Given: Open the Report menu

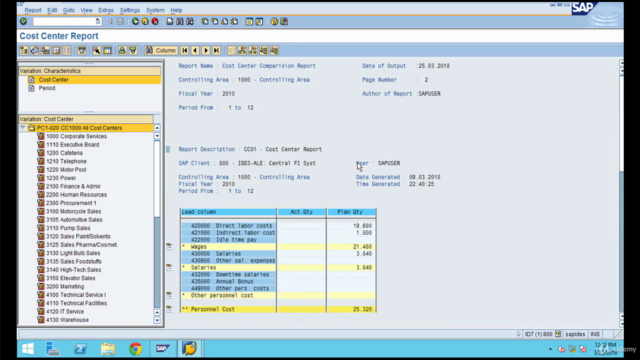Looking at the screenshot, I should click(33, 10).
